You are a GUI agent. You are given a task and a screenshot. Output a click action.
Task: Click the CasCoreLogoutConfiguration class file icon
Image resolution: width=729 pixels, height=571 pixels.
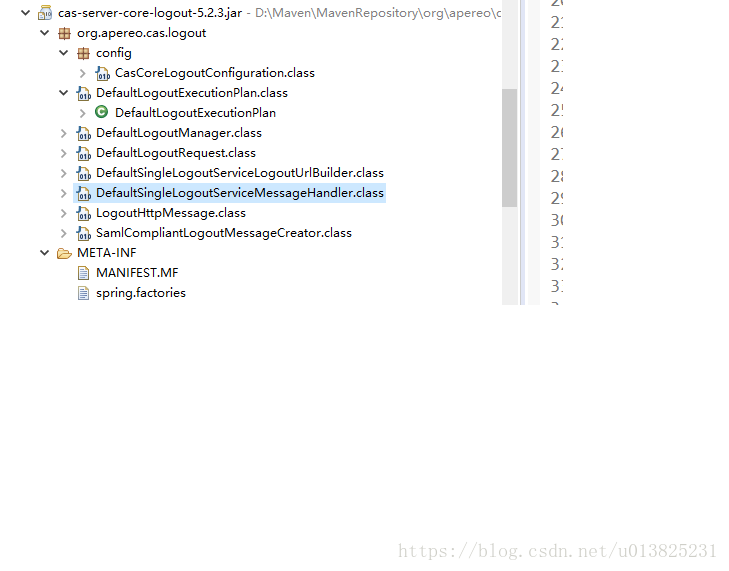[x=102, y=73]
